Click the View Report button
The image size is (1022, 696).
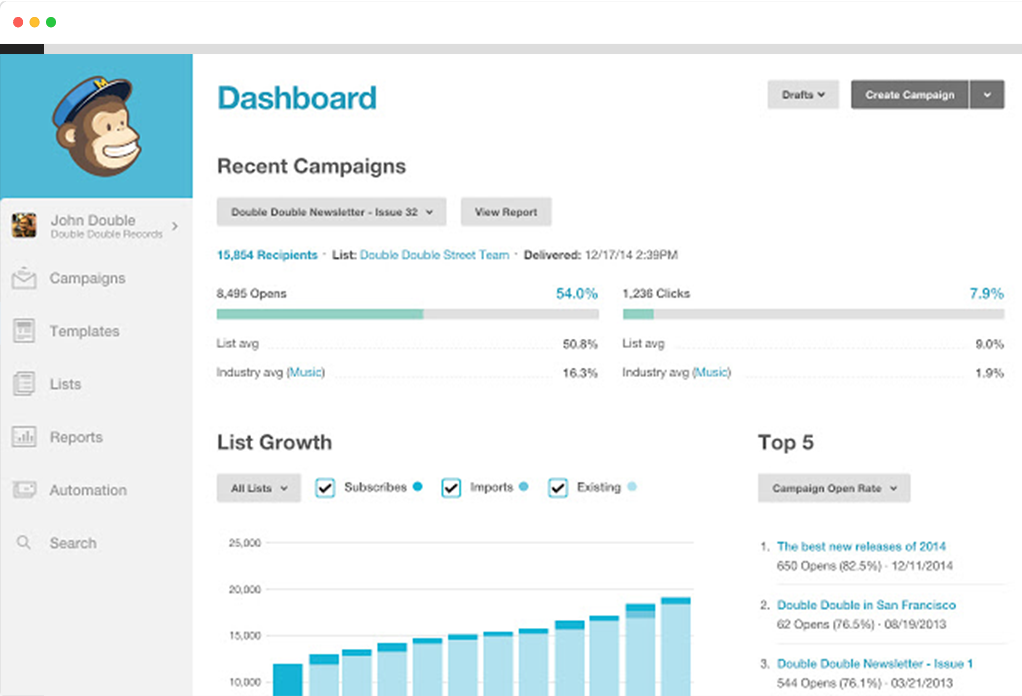(x=506, y=212)
